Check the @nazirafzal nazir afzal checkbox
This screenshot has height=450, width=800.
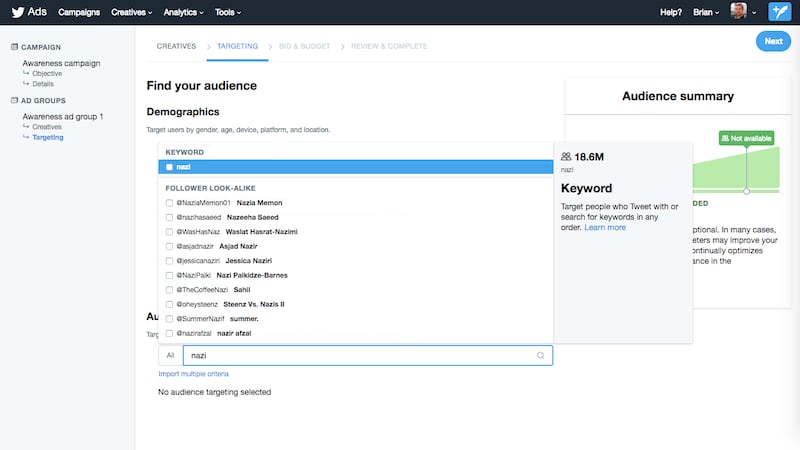click(169, 334)
